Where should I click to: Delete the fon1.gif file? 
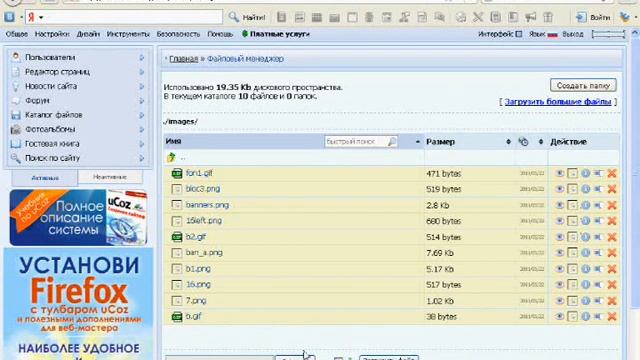[611, 173]
